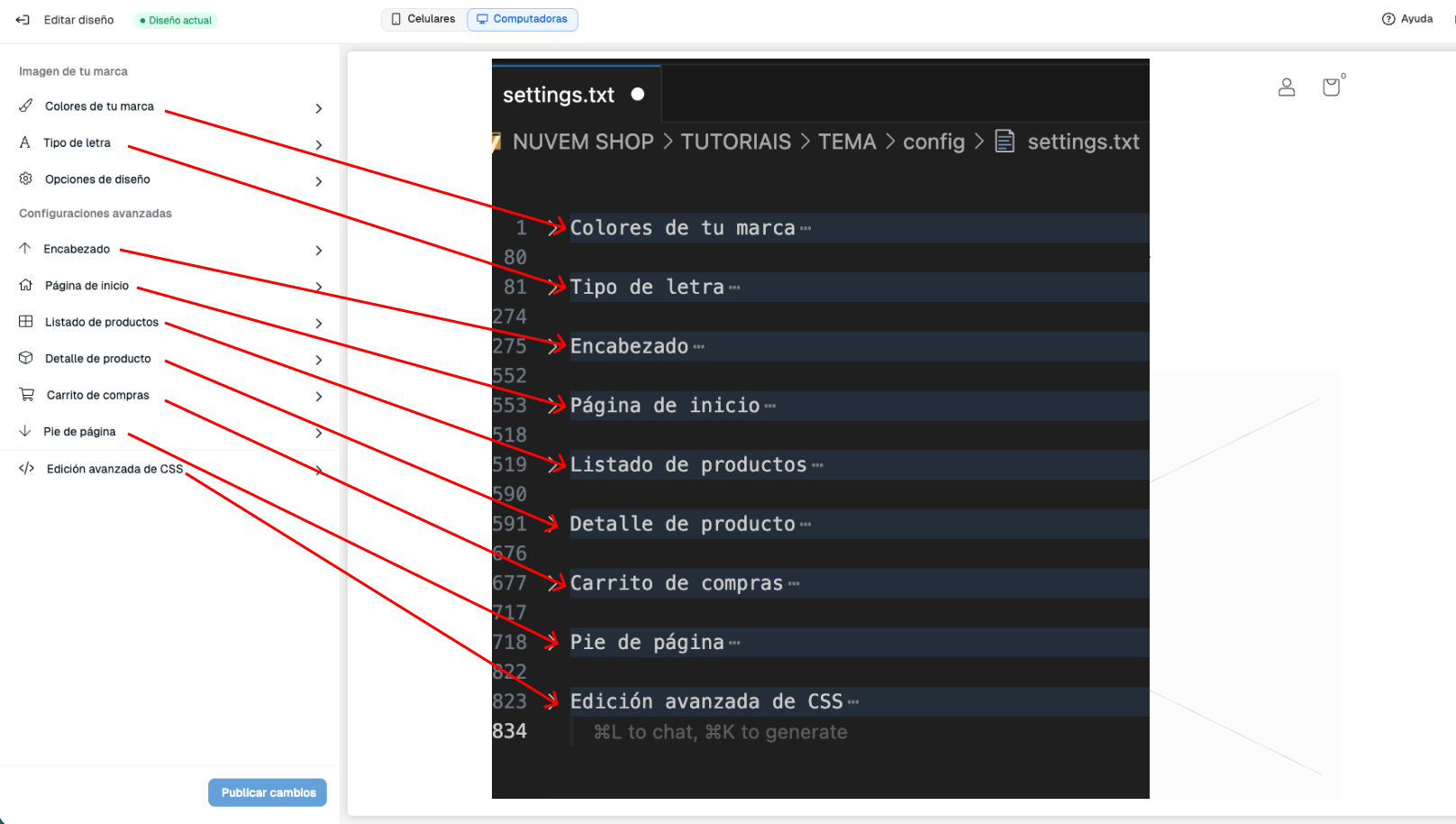This screenshot has width=1456, height=824.
Task: Expand Opciones de diseño chevron
Action: tap(319, 181)
